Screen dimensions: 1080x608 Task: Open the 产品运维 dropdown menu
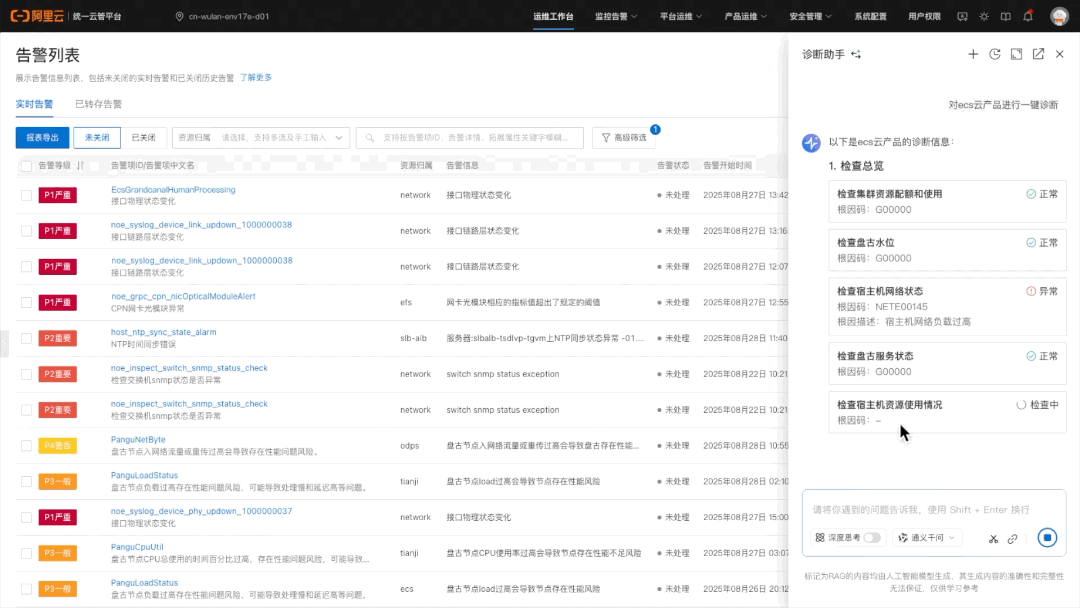(x=745, y=17)
